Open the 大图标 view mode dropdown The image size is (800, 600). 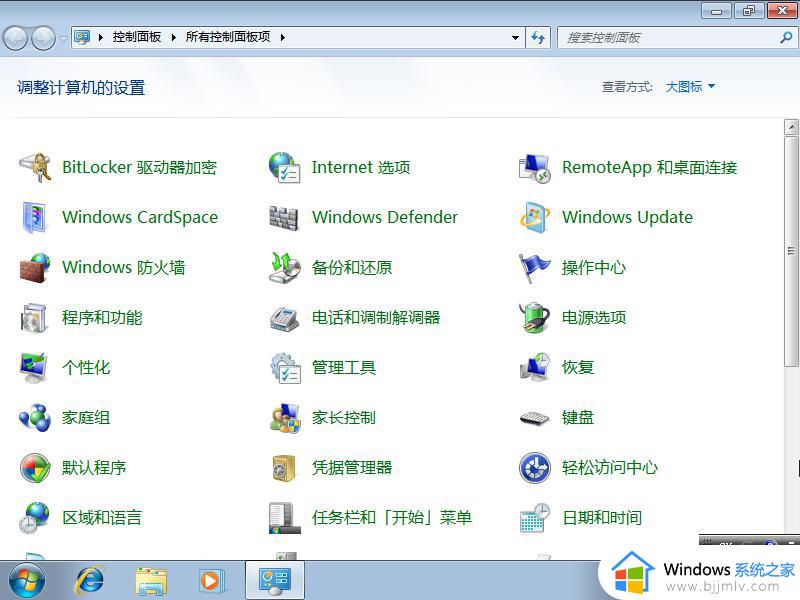click(690, 87)
